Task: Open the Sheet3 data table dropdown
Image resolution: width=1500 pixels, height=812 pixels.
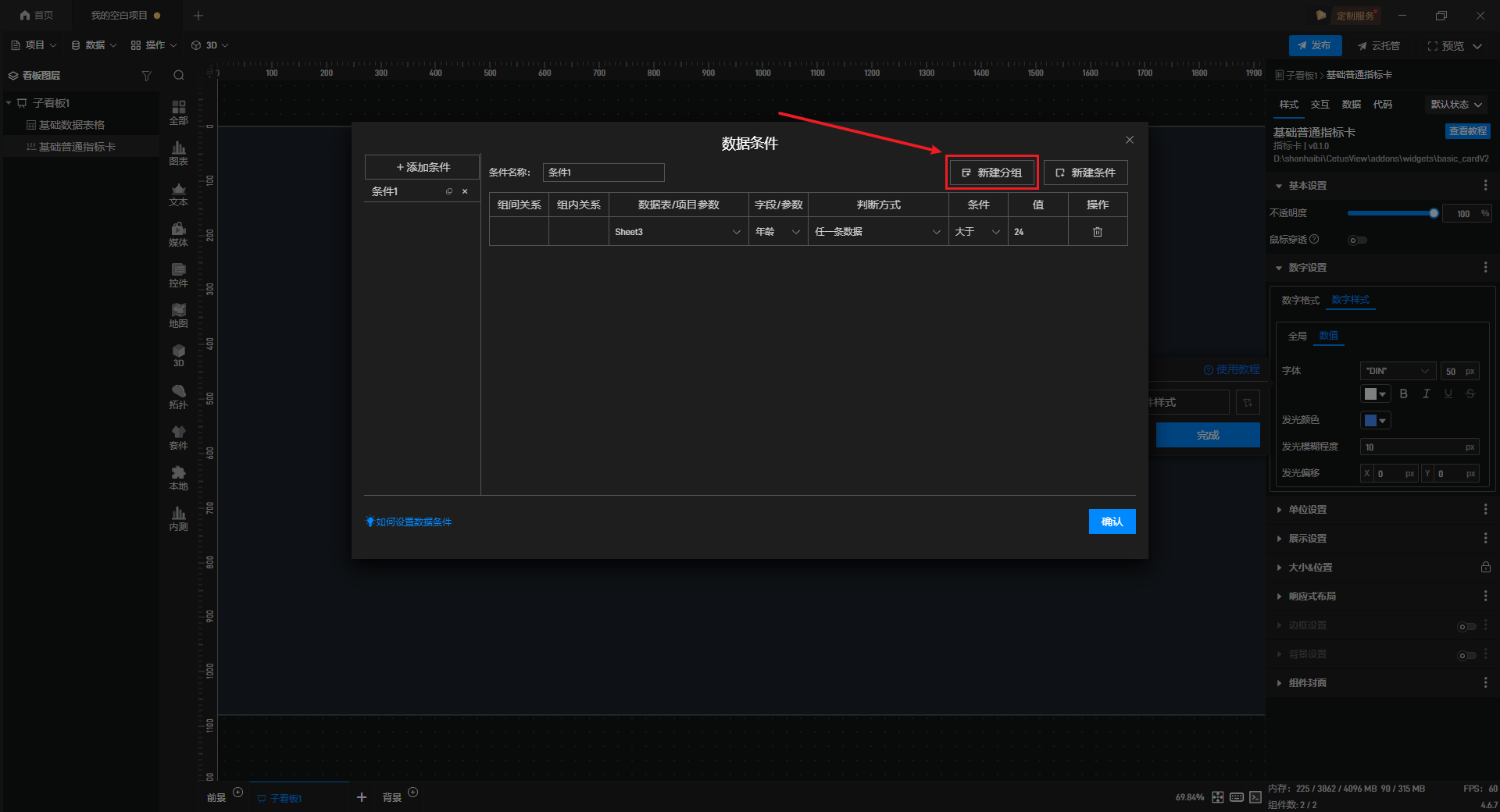Action: pos(677,232)
